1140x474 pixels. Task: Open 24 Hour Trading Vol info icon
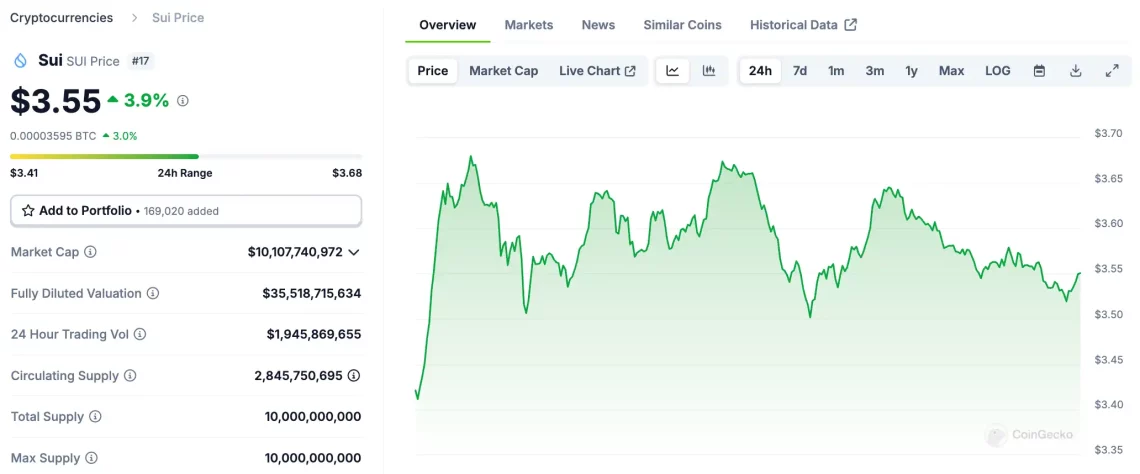[x=140, y=334]
